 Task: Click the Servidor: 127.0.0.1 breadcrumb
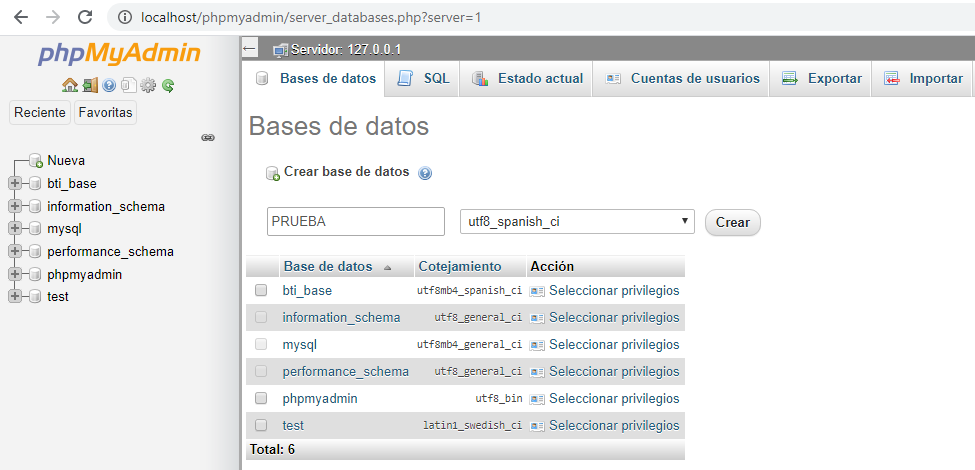tap(346, 49)
